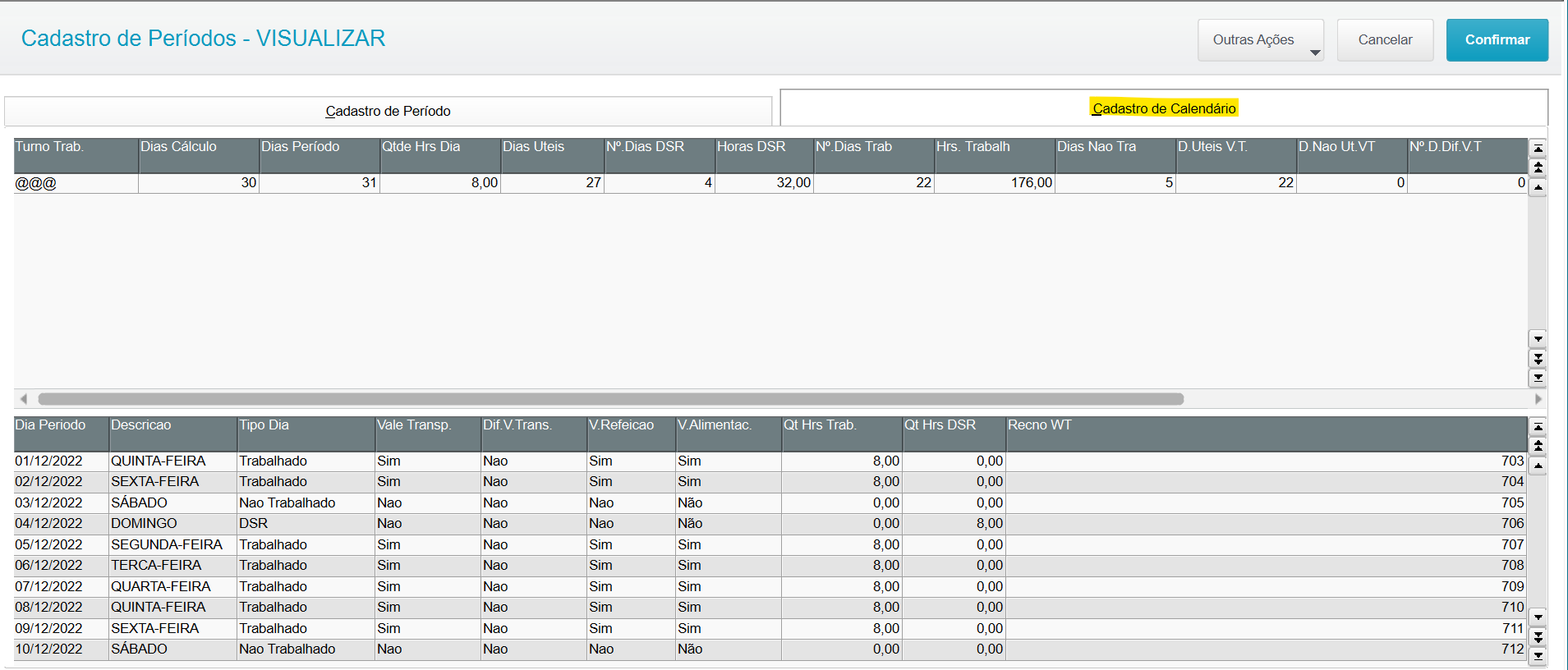Viewport: 1568px width, 670px height.
Task: Click the Dias Período column header
Action: [x=320, y=155]
